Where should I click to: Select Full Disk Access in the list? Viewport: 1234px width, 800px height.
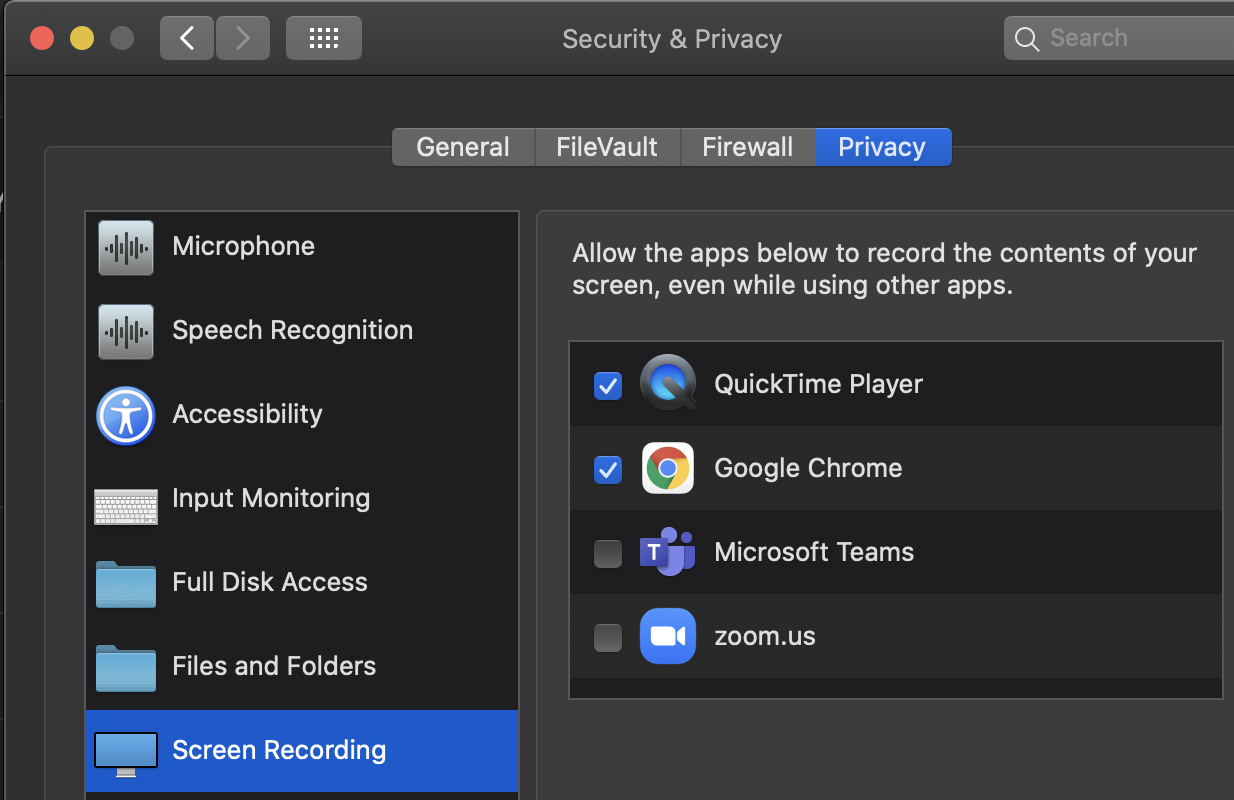pos(302,583)
